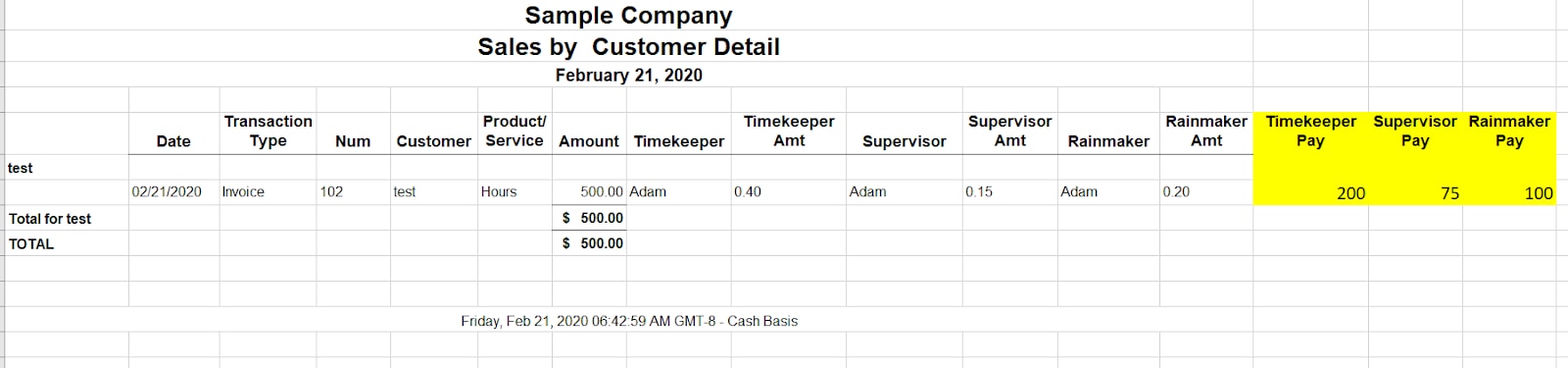
Task: Select the February 21, 2020 date cell
Action: tap(628, 76)
